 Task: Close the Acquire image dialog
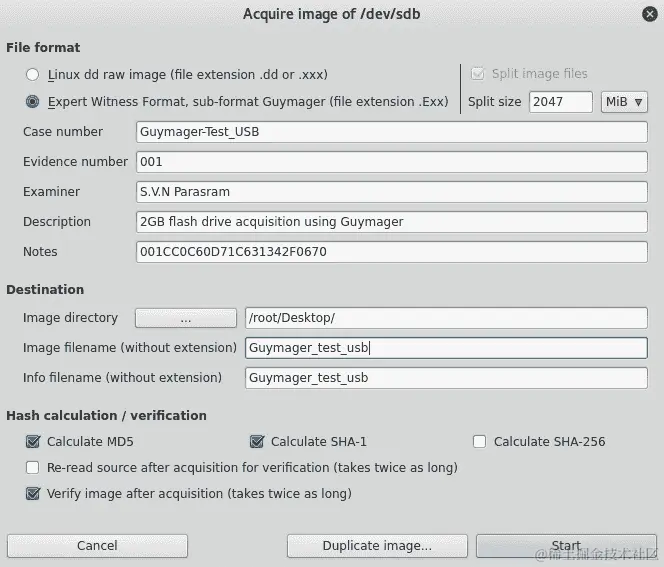pyautogui.click(x=650, y=14)
